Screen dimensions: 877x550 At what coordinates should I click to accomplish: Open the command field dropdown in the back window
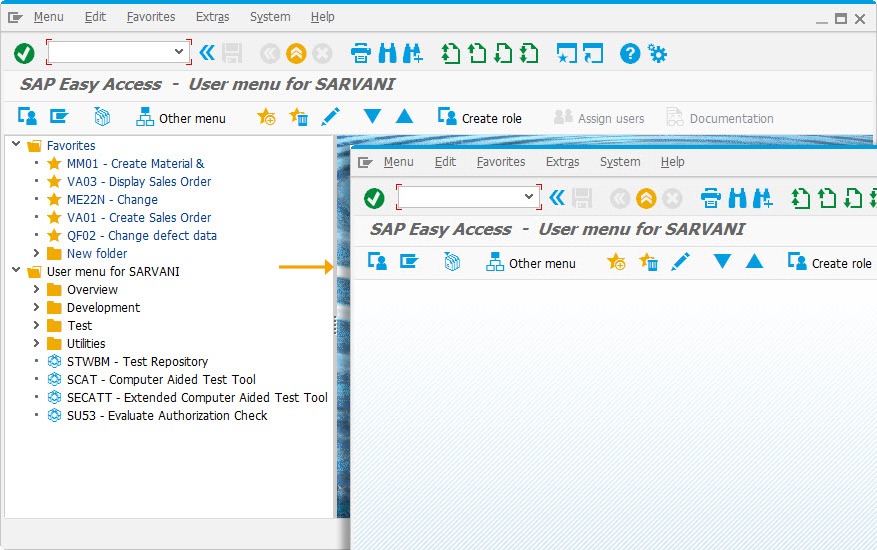coord(179,51)
